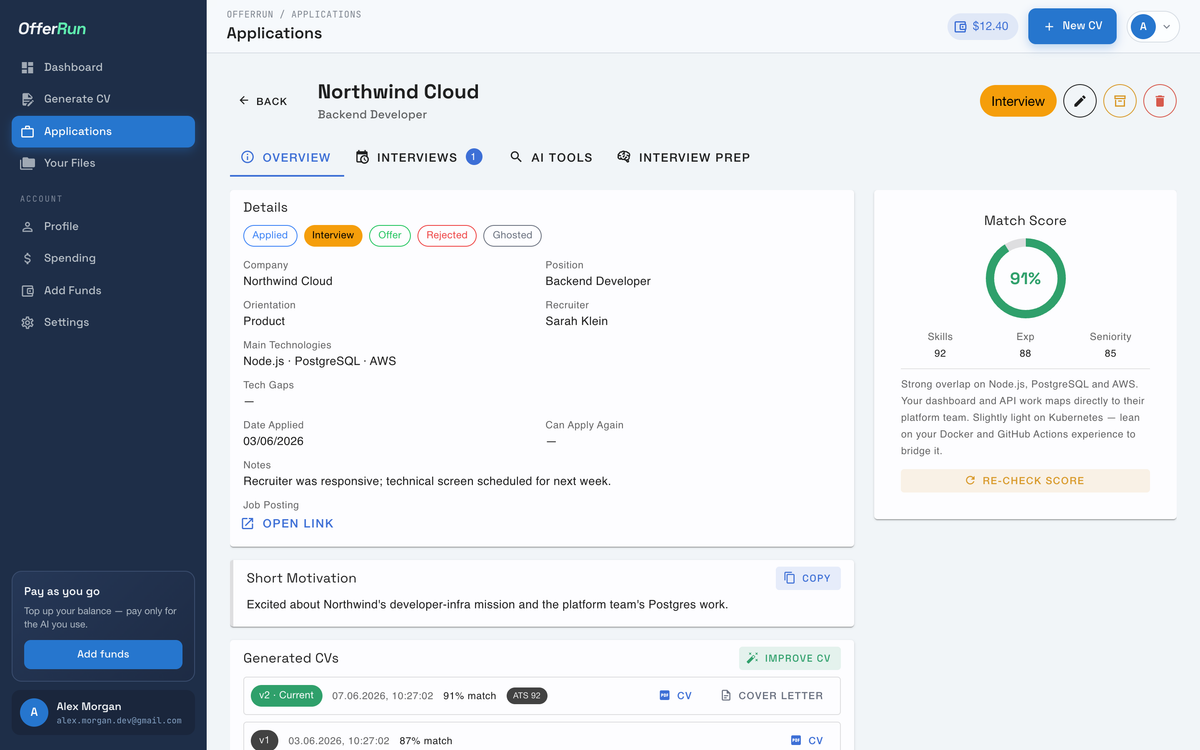The height and width of the screenshot is (750, 1200).
Task: Open the v1 CV PDF
Action: click(807, 740)
